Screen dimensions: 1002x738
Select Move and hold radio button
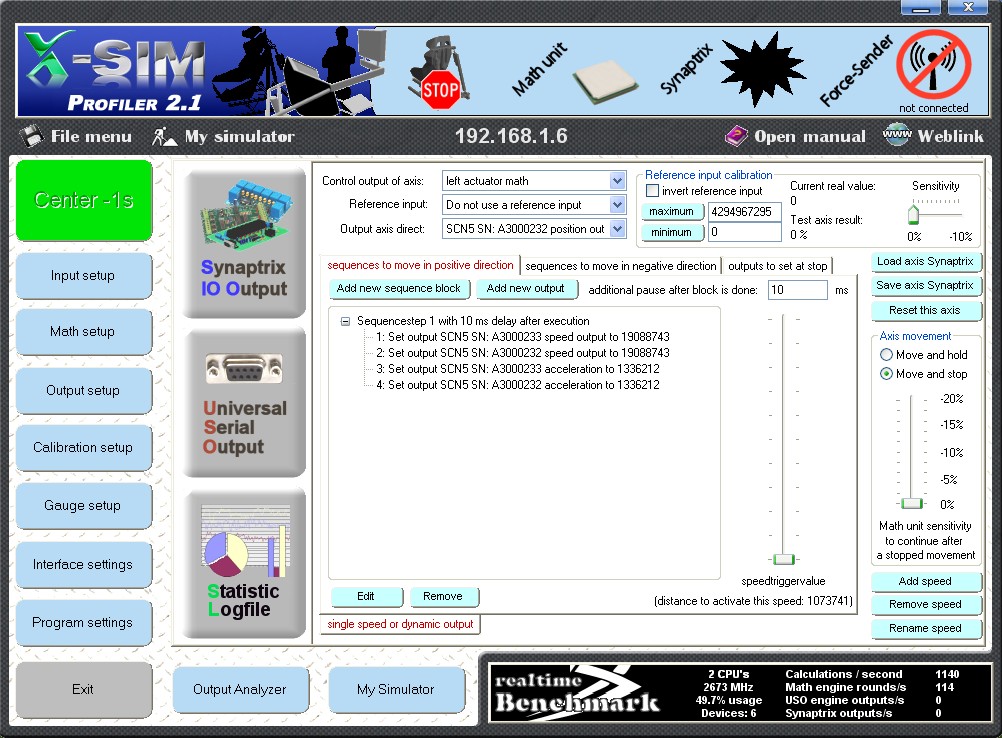point(886,354)
